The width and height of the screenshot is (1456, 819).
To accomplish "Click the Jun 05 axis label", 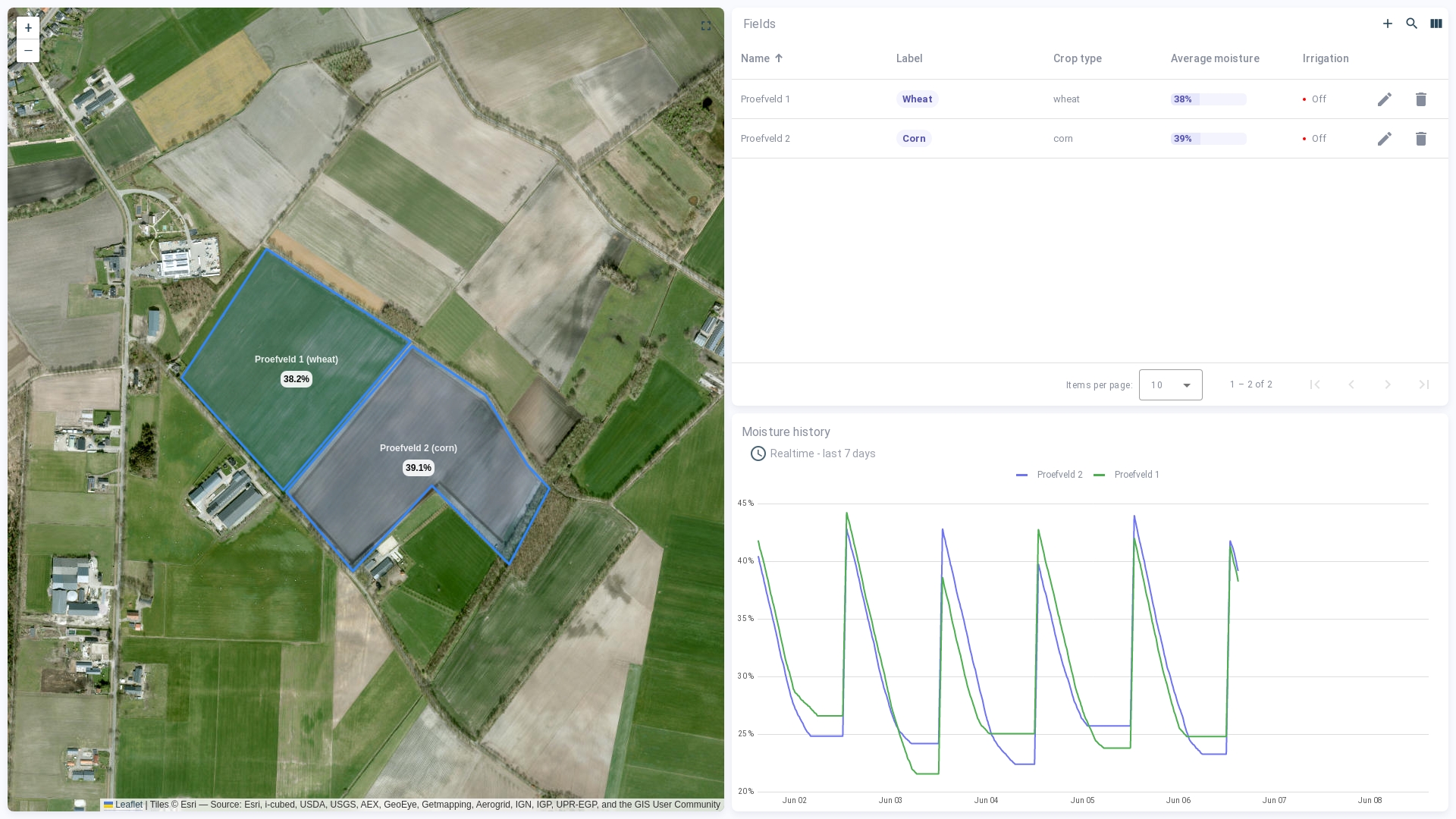I will tap(1082, 800).
